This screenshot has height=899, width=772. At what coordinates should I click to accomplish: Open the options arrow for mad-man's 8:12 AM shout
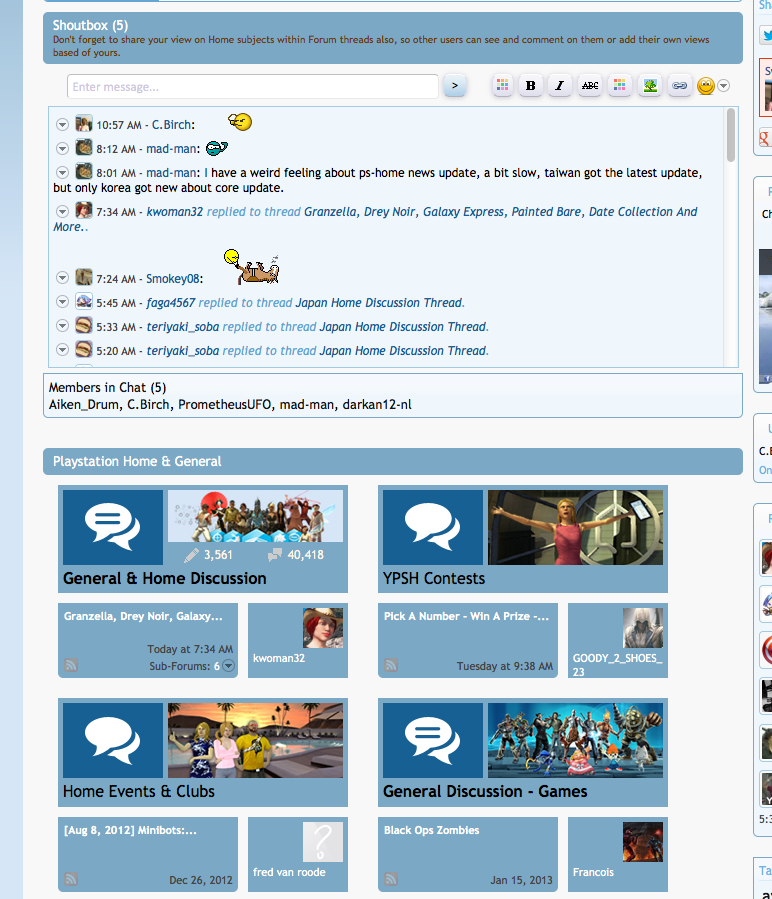(63, 148)
